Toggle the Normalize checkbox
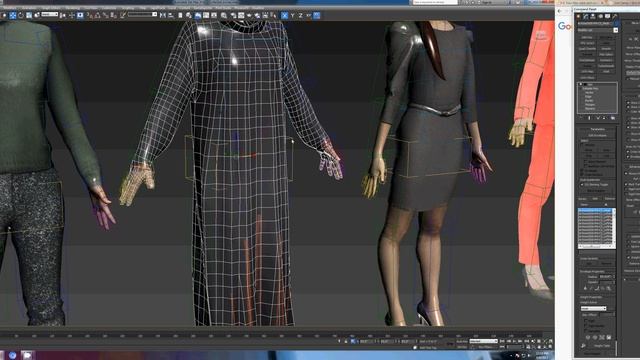The height and width of the screenshot is (360, 640). click(x=586, y=330)
